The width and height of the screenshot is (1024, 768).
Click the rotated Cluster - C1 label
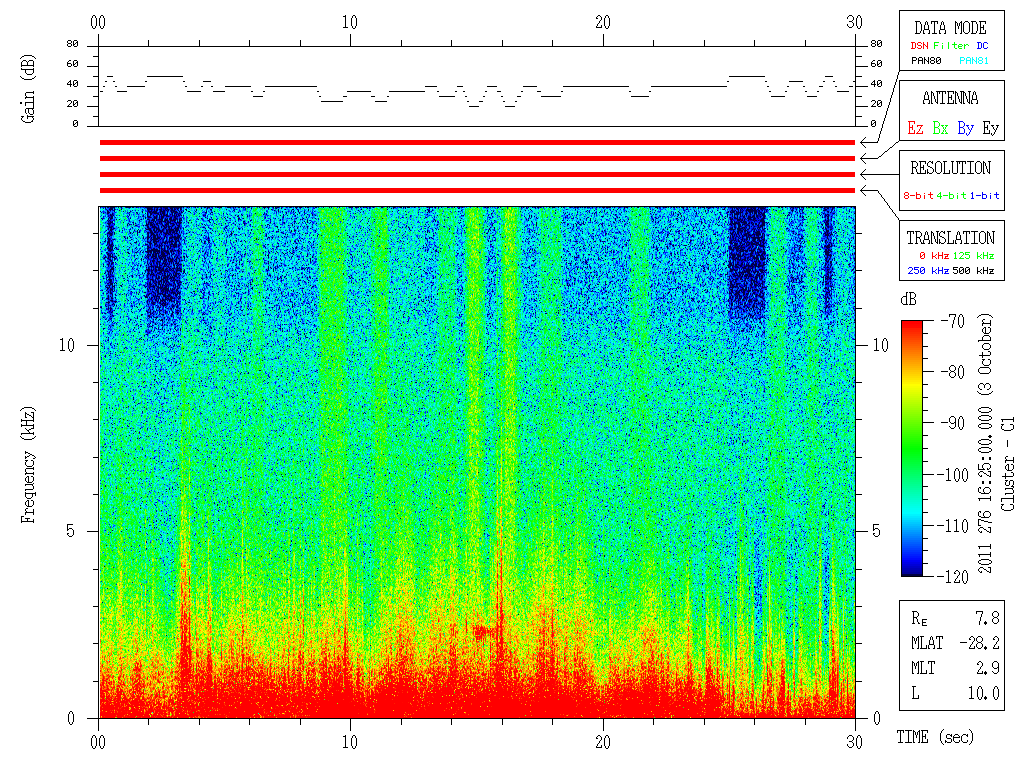point(1008,464)
